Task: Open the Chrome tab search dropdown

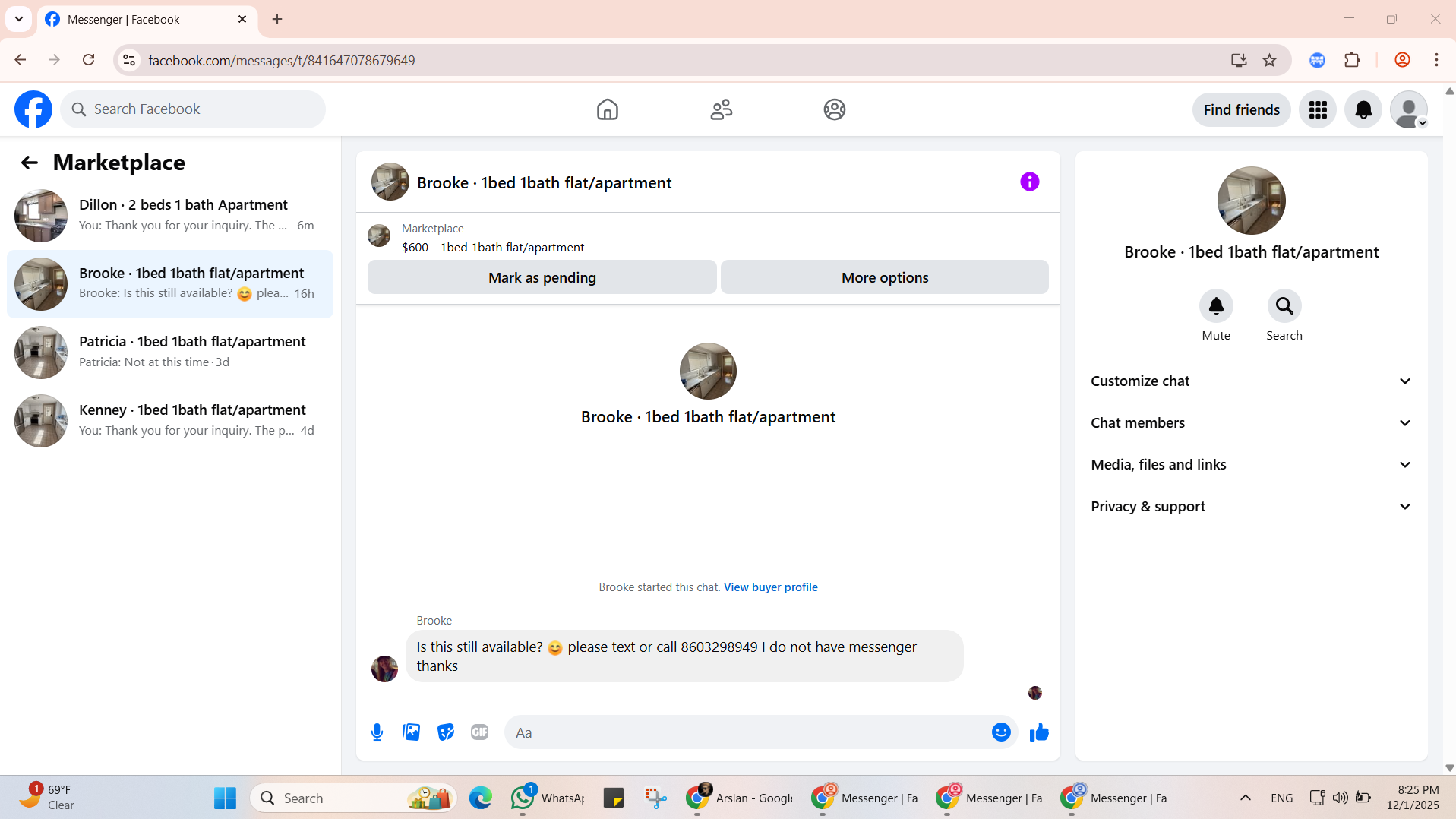Action: (x=19, y=19)
